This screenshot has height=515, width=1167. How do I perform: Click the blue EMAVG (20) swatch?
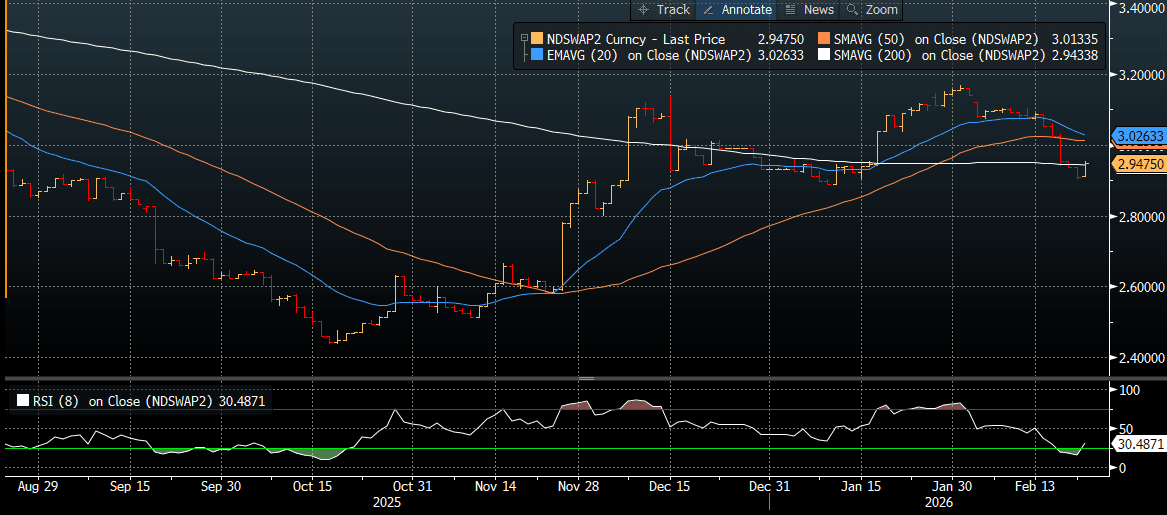tap(537, 55)
